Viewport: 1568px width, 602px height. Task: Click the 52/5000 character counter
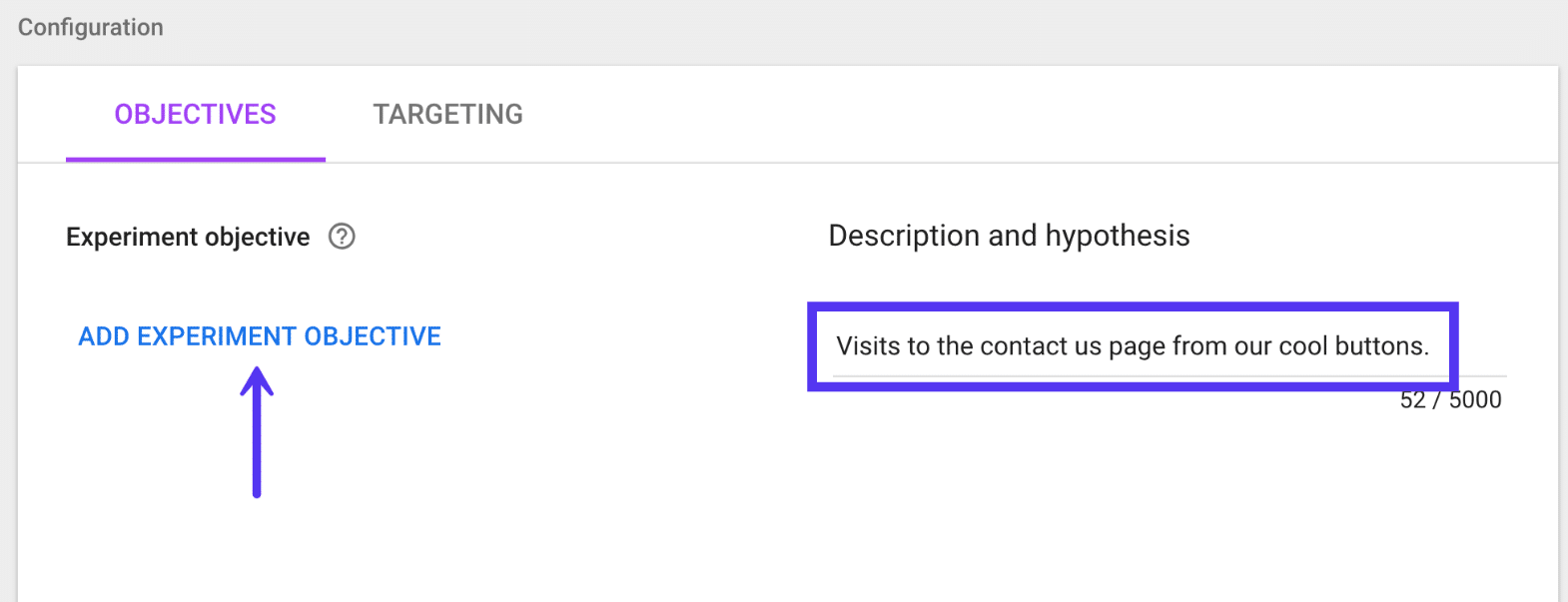pos(1450,399)
